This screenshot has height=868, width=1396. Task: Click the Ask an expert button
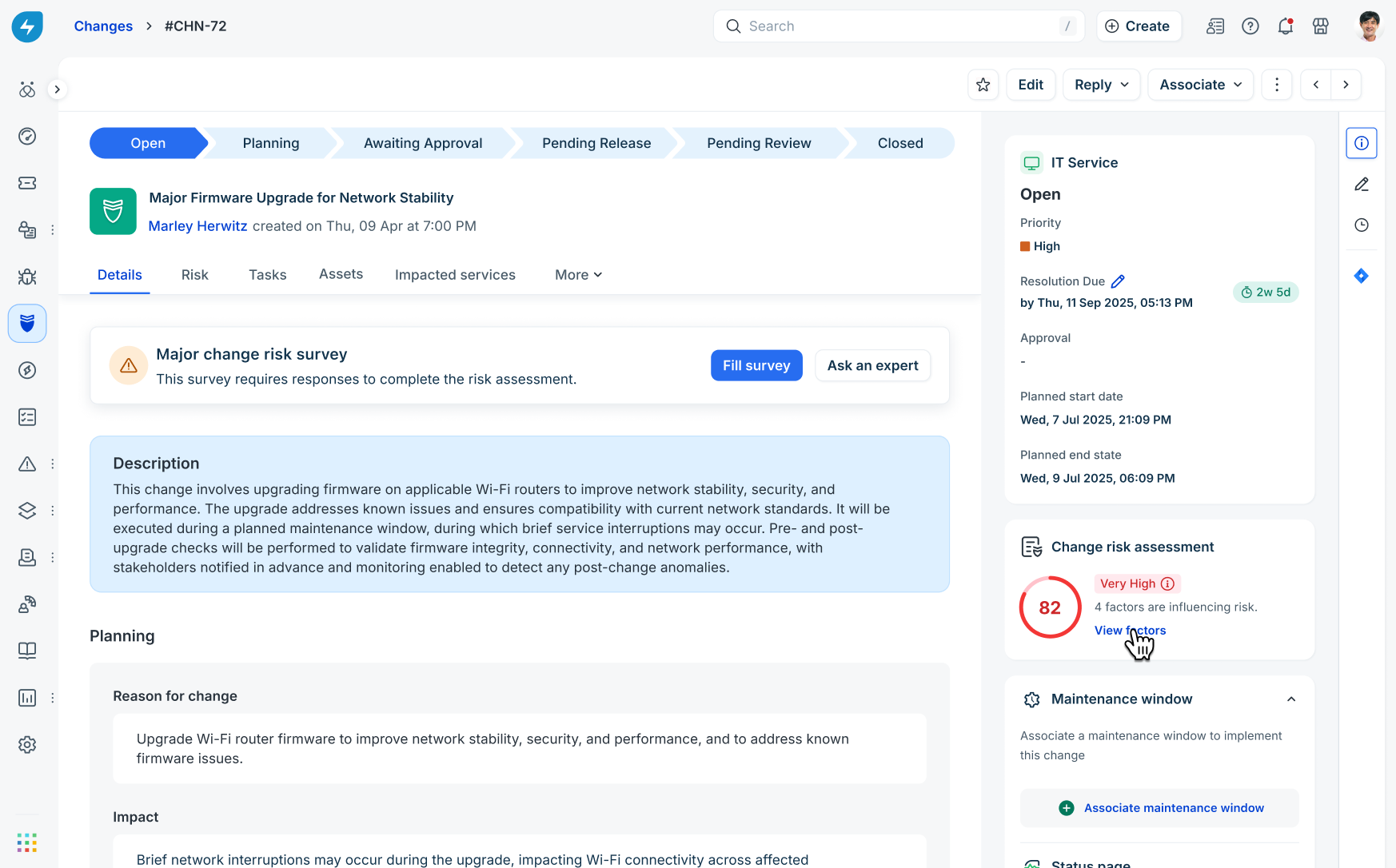pos(872,365)
